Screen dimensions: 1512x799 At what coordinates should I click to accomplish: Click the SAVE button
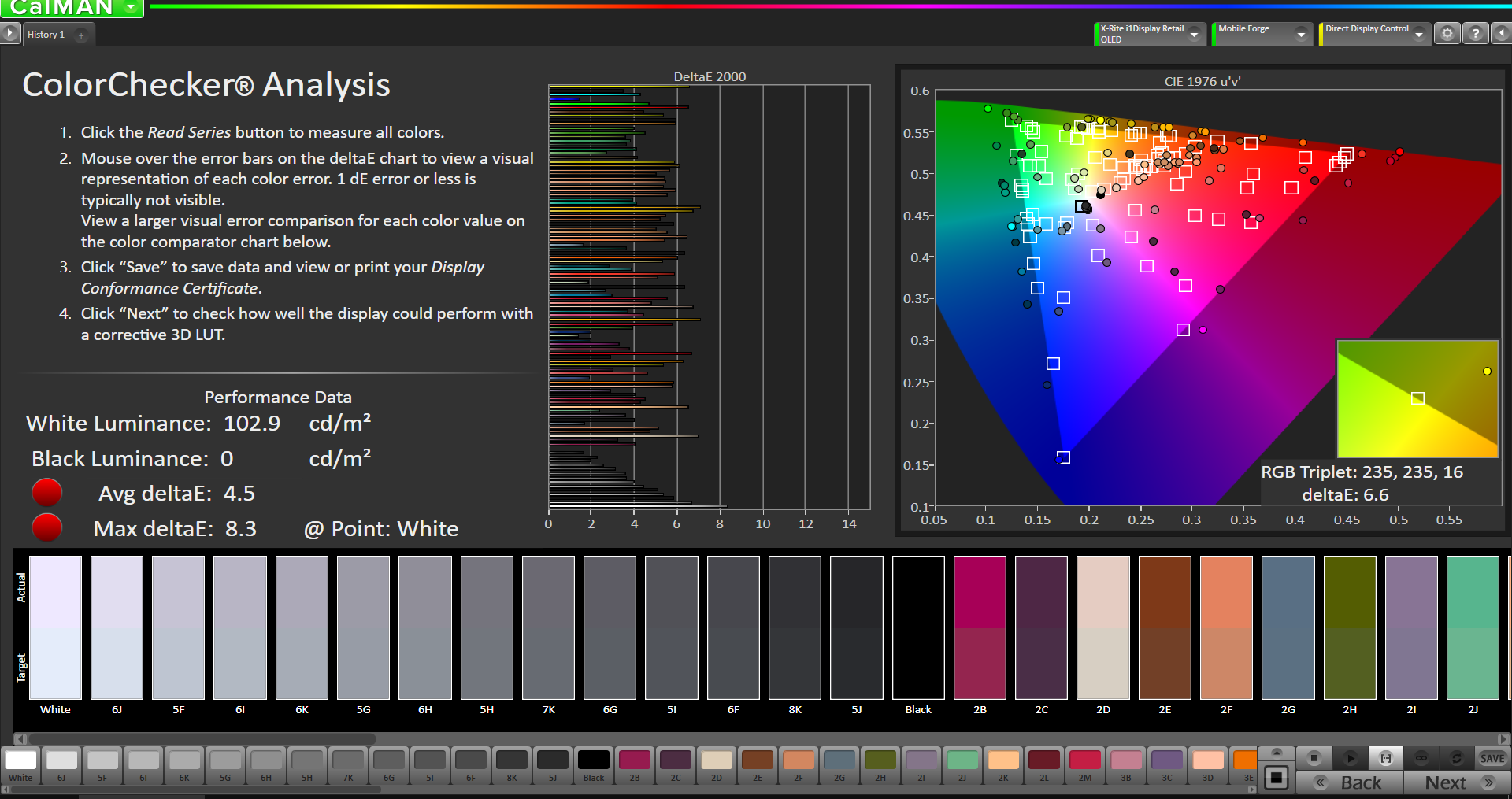(x=1492, y=758)
